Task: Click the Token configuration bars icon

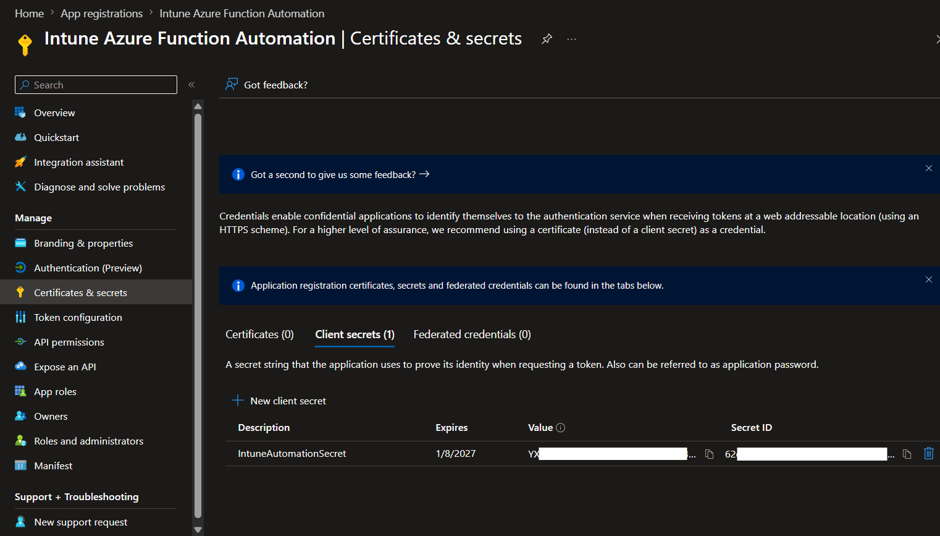Action: point(20,317)
